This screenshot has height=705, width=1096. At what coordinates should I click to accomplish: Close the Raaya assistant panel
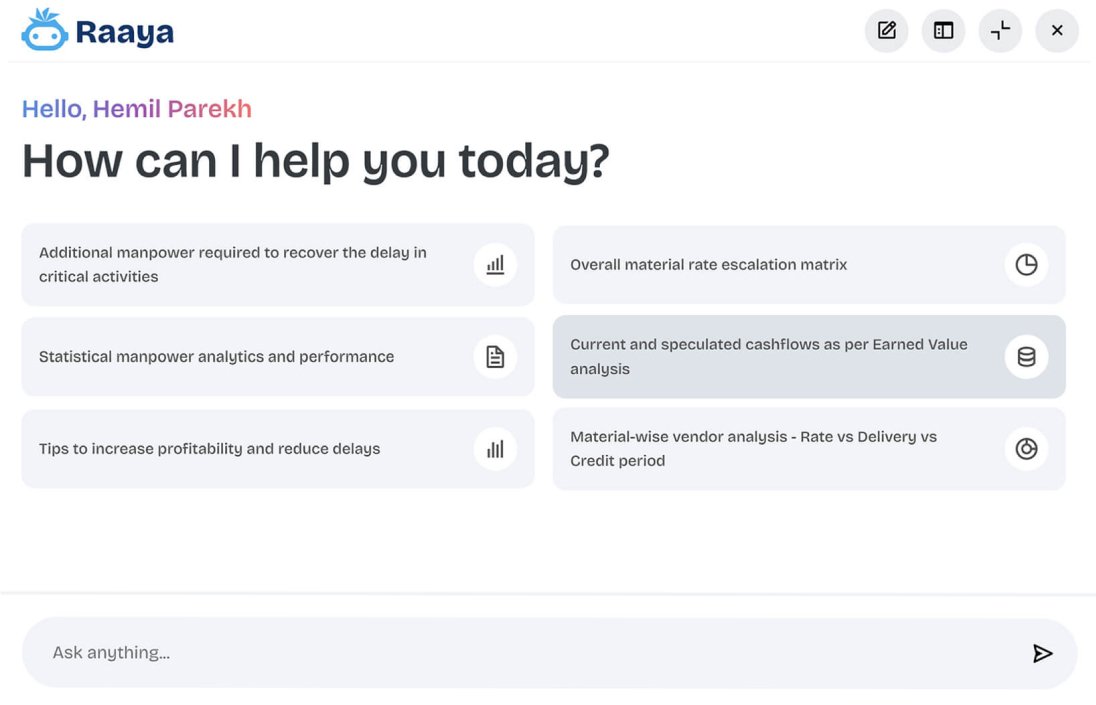pos(1057,30)
